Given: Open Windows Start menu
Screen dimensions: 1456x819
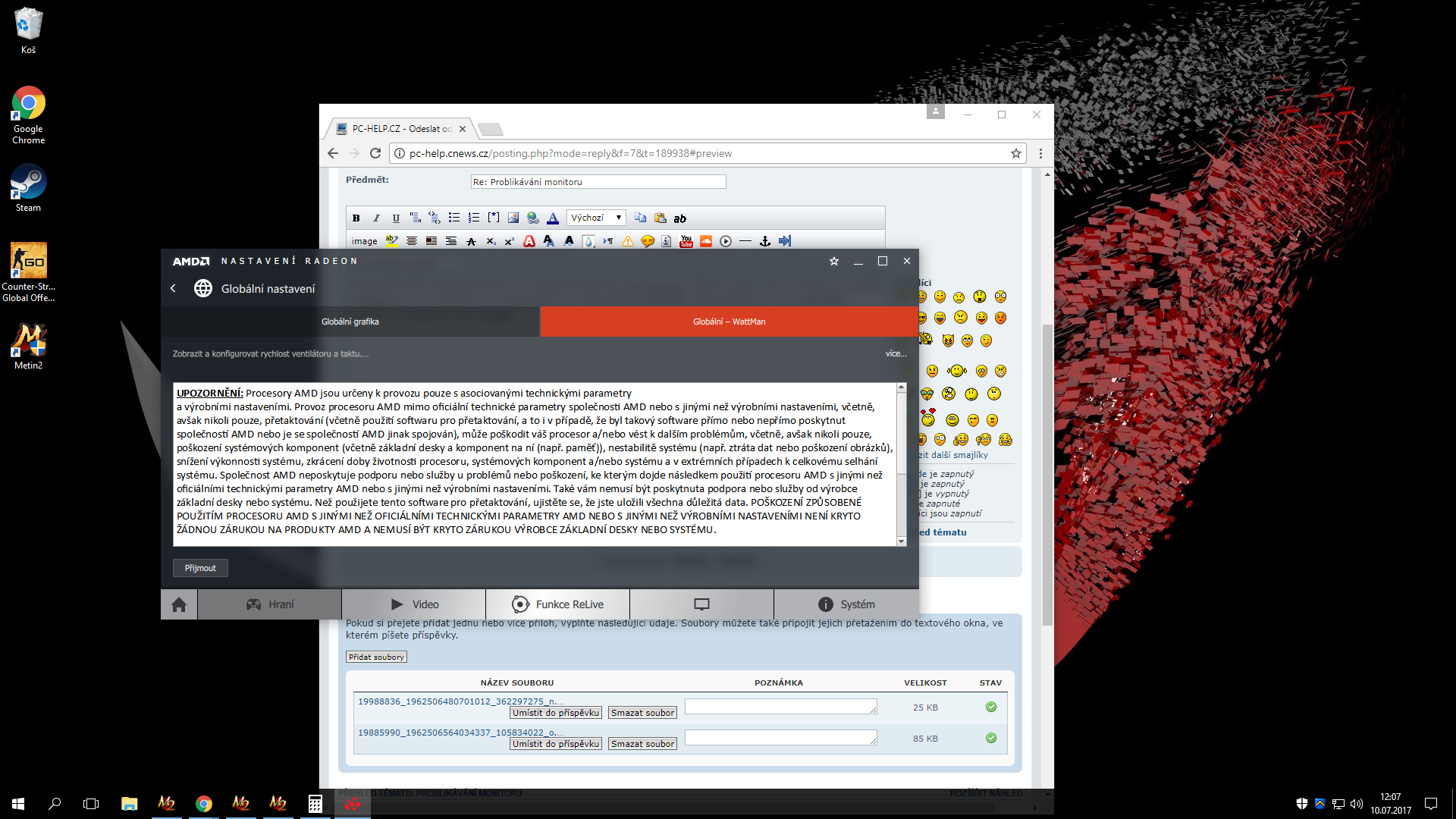Looking at the screenshot, I should [x=18, y=804].
